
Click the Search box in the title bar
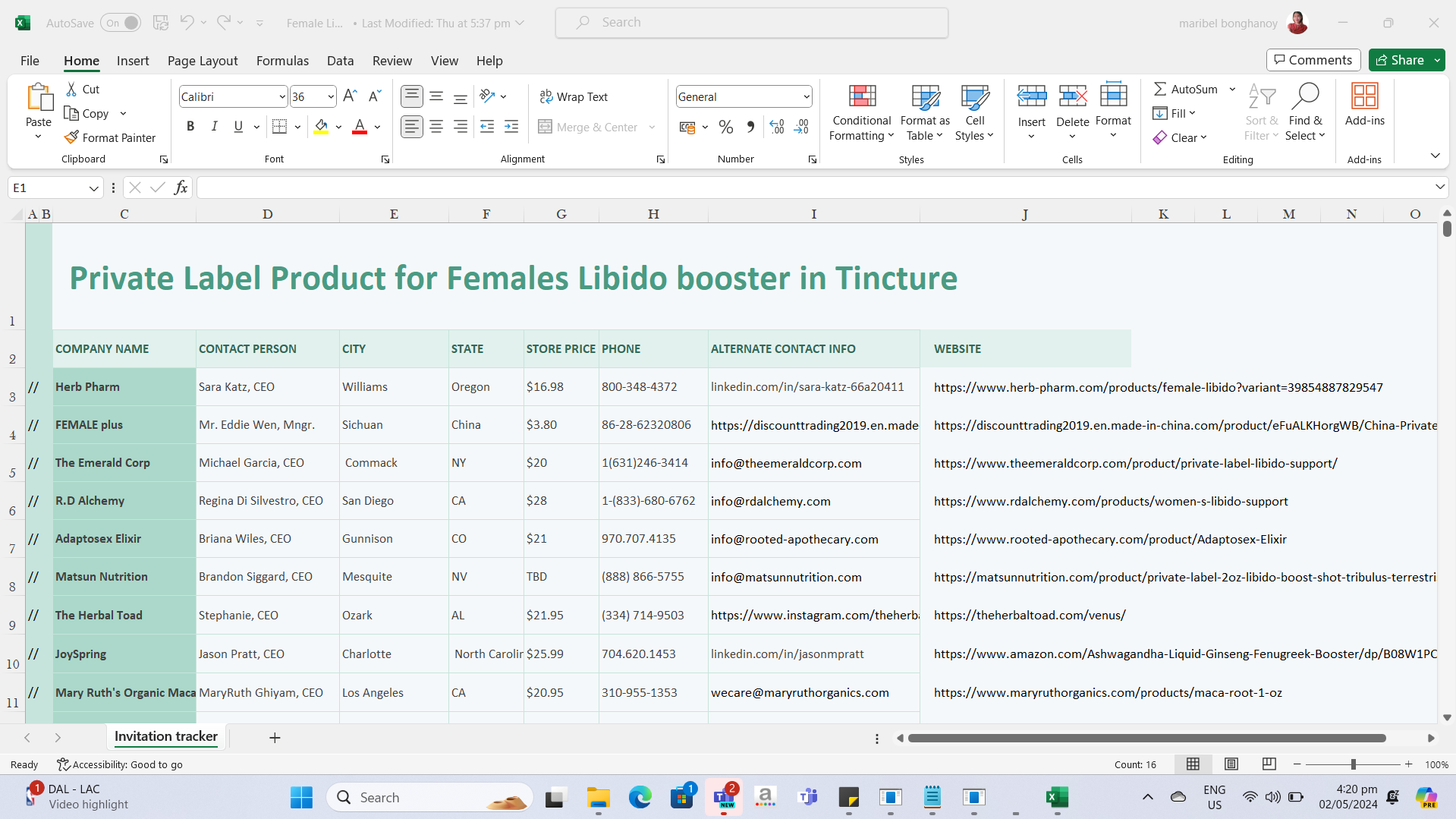(x=751, y=23)
